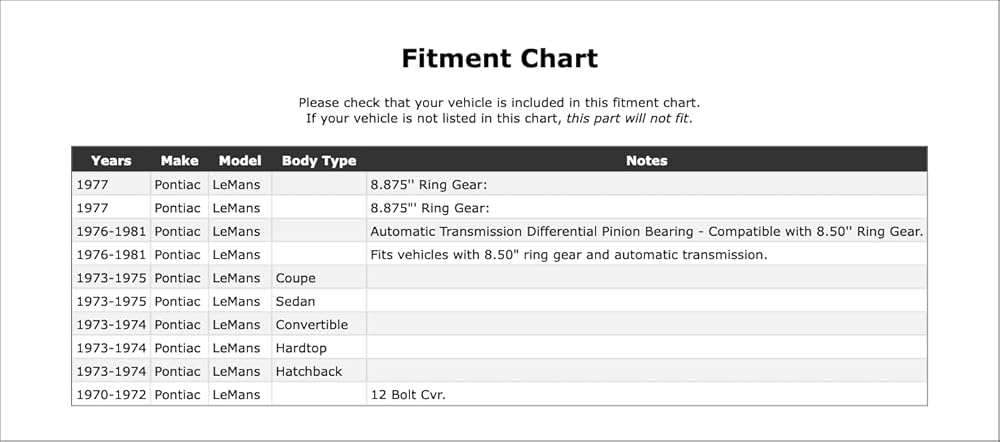
Task: Select the Hatchback body type cell
Action: pos(319,371)
